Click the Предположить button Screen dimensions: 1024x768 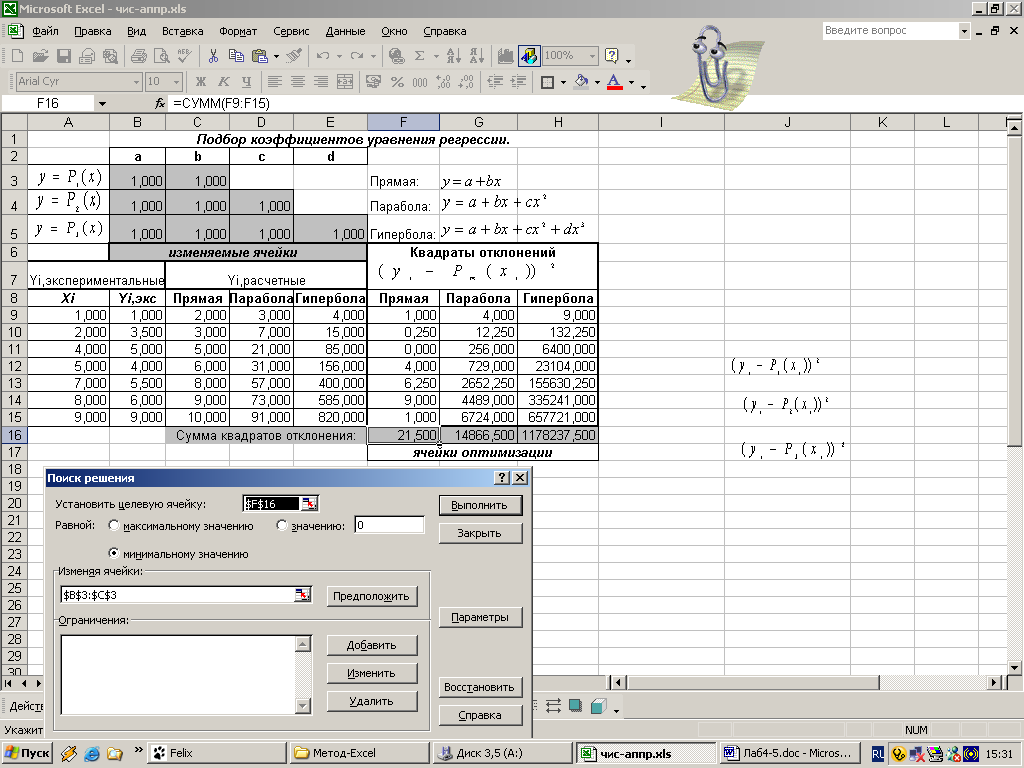coord(372,596)
